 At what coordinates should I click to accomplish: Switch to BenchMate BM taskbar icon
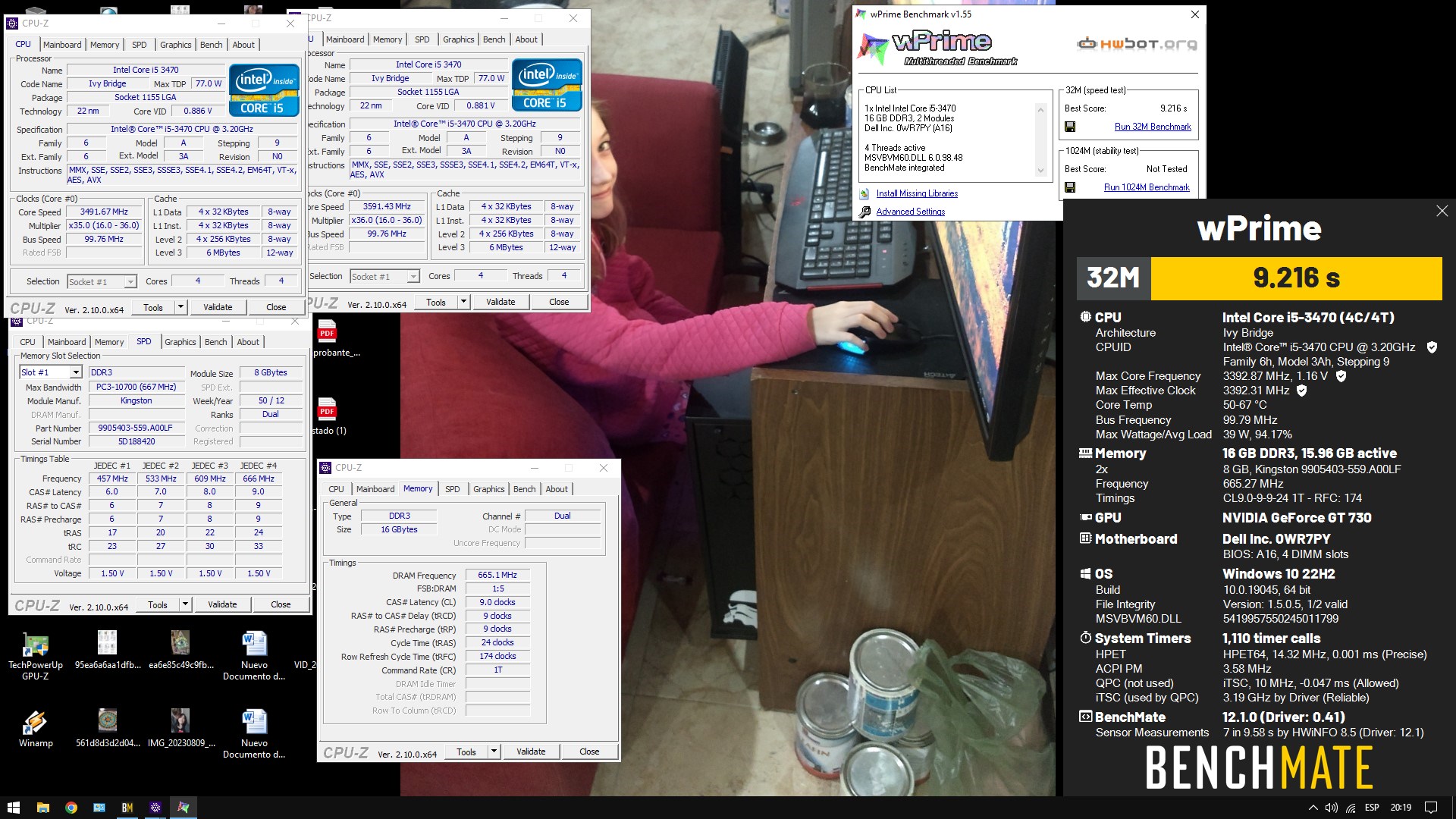coord(127,808)
